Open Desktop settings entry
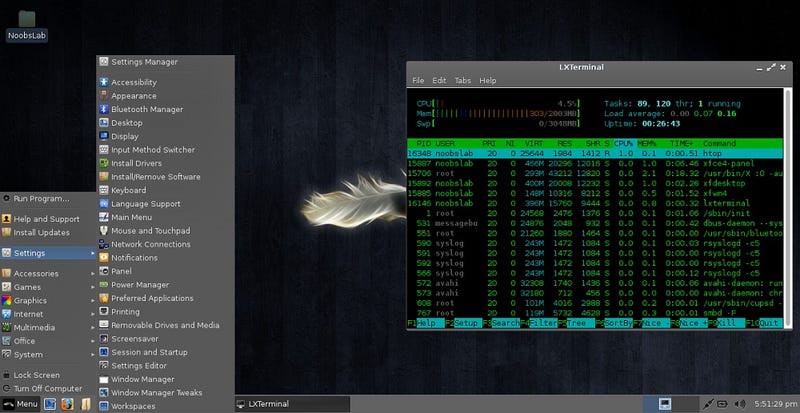 point(165,123)
